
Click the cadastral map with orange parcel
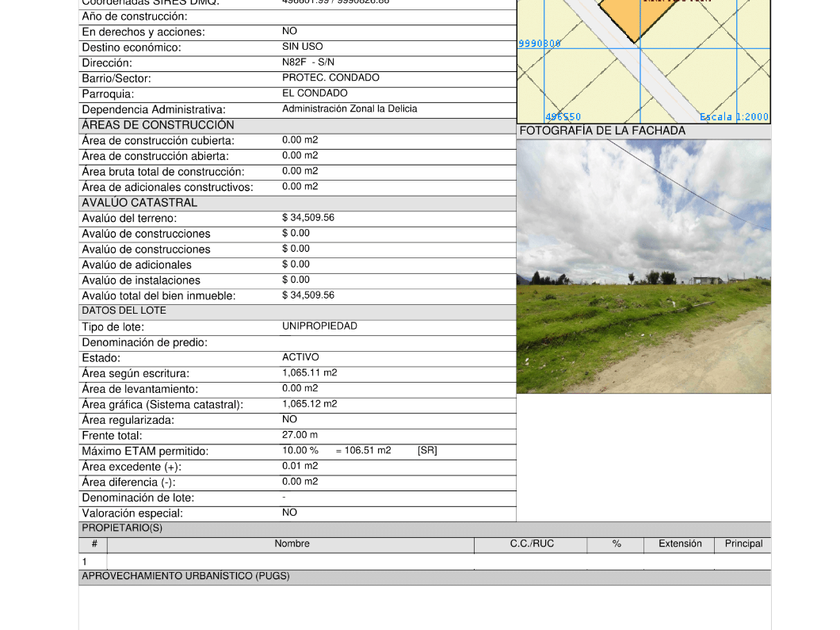point(643,62)
